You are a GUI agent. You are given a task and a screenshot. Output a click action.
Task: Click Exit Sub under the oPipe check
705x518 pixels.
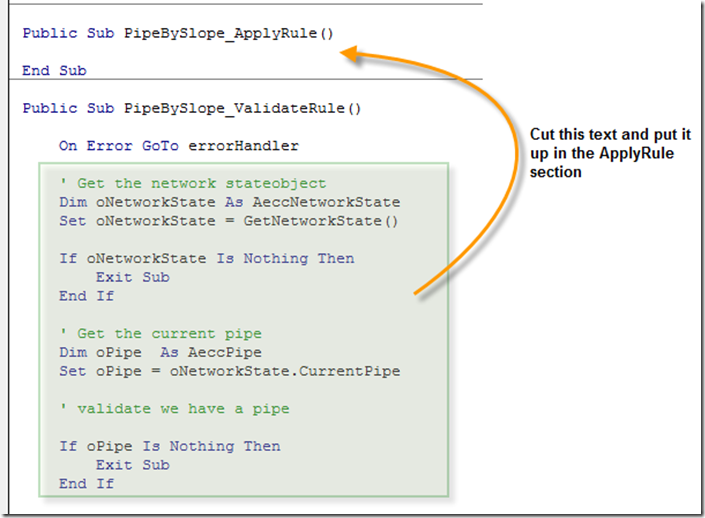[x=132, y=465]
